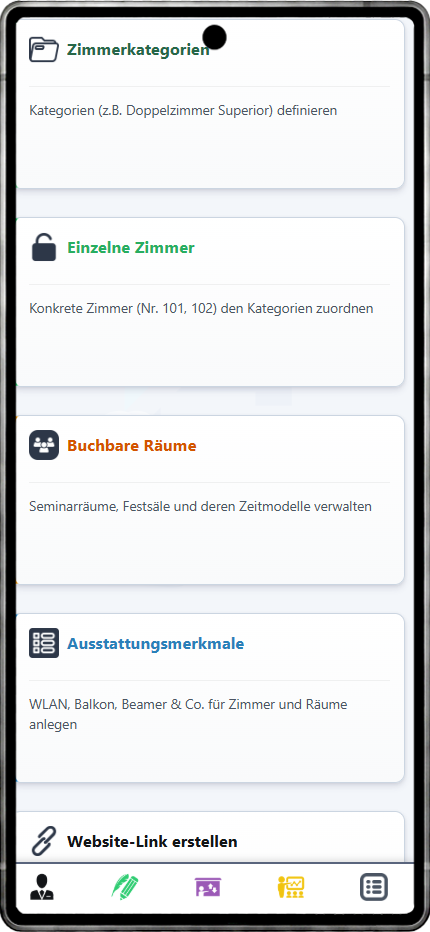Tap the yellow presenter icon in bottom bar

[291, 887]
